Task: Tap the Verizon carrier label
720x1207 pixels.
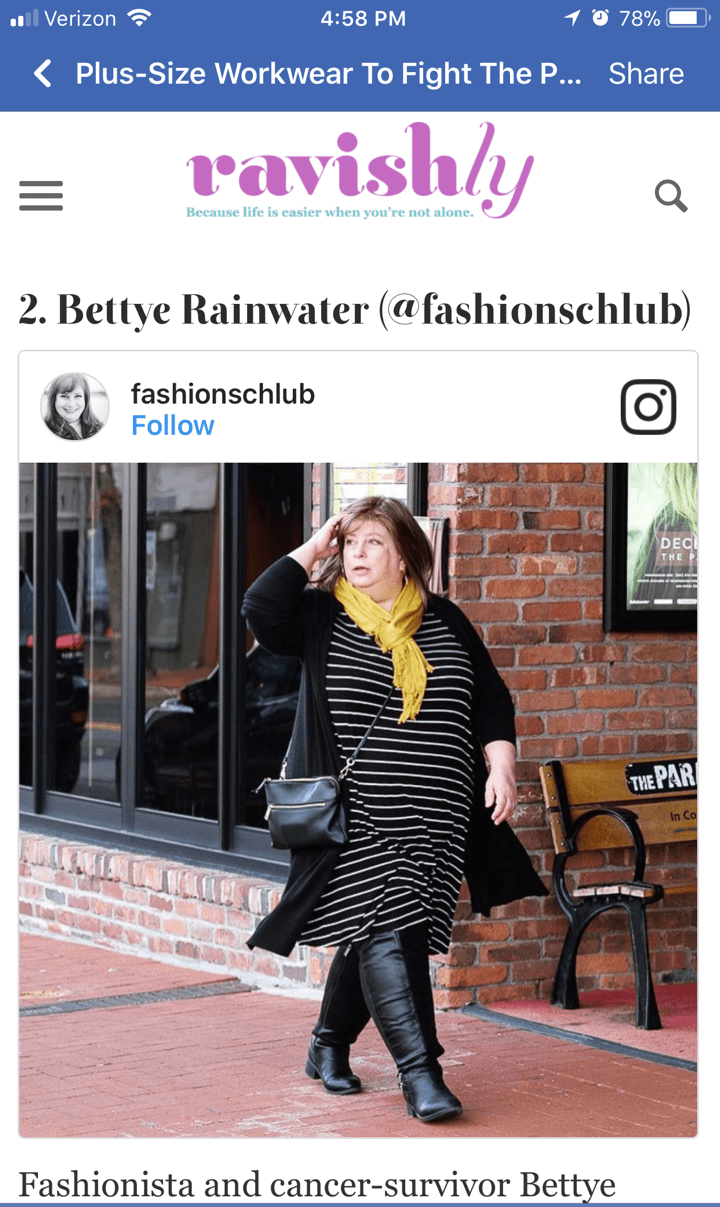Action: coord(80,18)
